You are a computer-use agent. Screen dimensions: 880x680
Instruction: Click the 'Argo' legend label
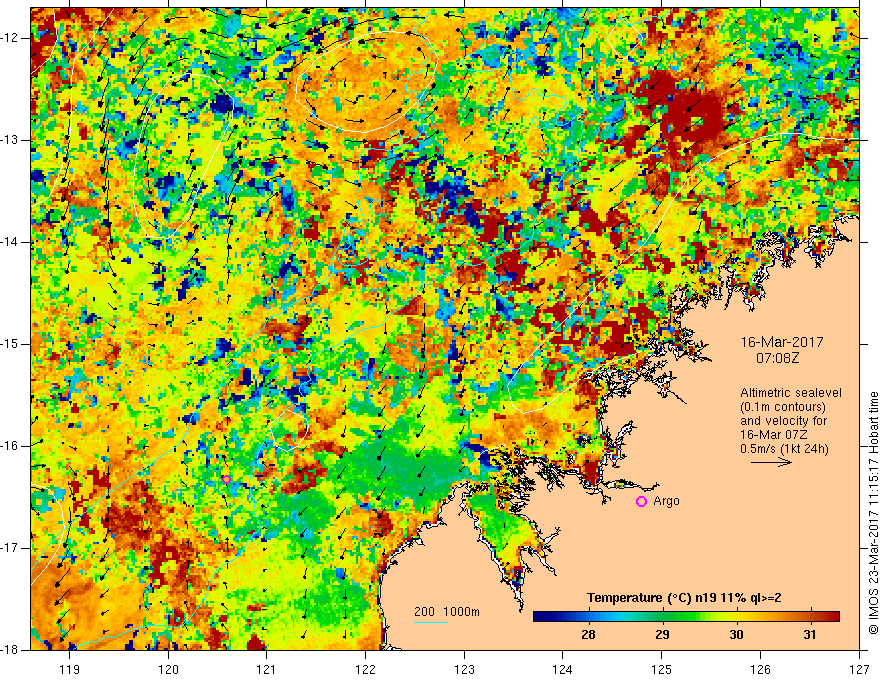666,501
